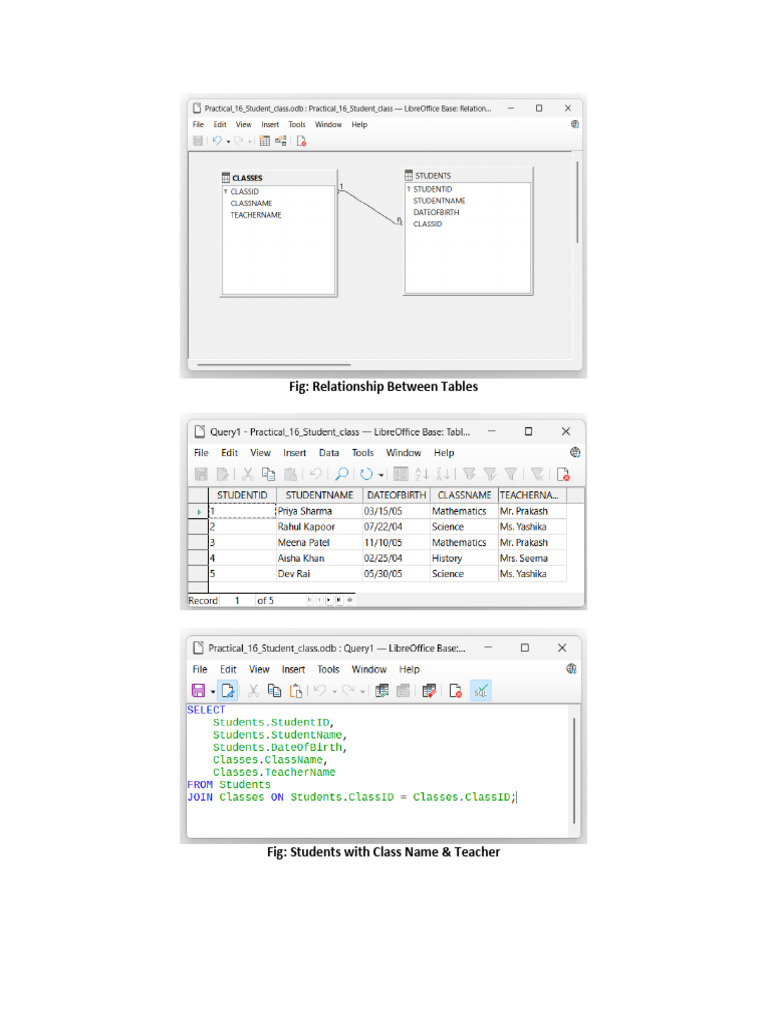Screen dimensions: 768x1024
Task: Click Sort Ascending icon in Query1 table window
Action: pos(422,474)
